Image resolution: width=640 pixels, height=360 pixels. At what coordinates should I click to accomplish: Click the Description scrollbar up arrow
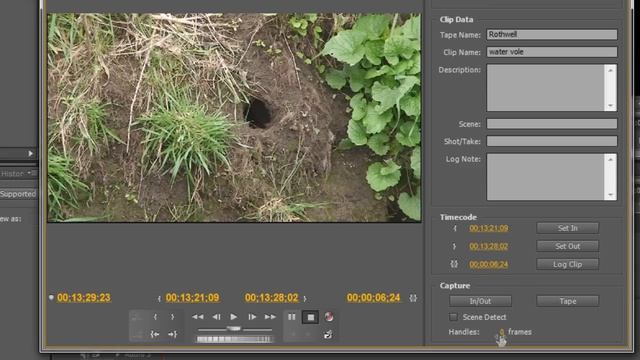pos(611,70)
